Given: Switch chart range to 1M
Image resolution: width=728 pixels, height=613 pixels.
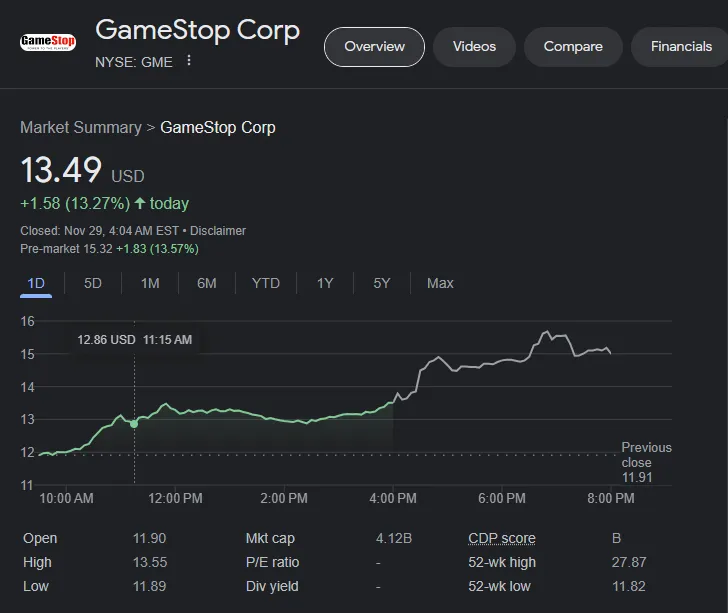Looking at the screenshot, I should 150,283.
